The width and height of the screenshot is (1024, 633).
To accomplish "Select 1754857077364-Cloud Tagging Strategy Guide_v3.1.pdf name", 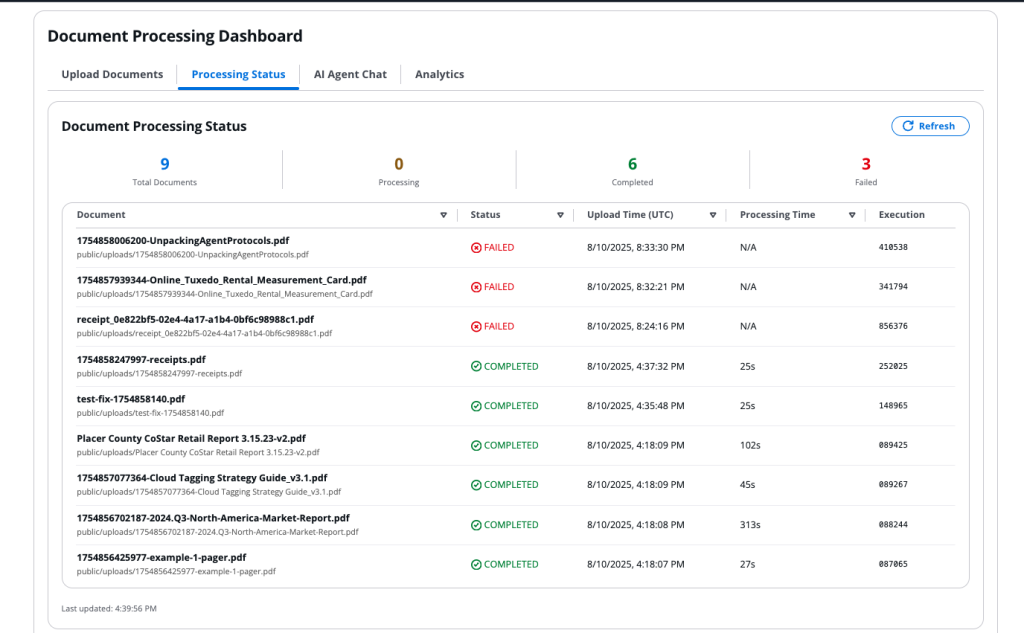I will (202, 478).
